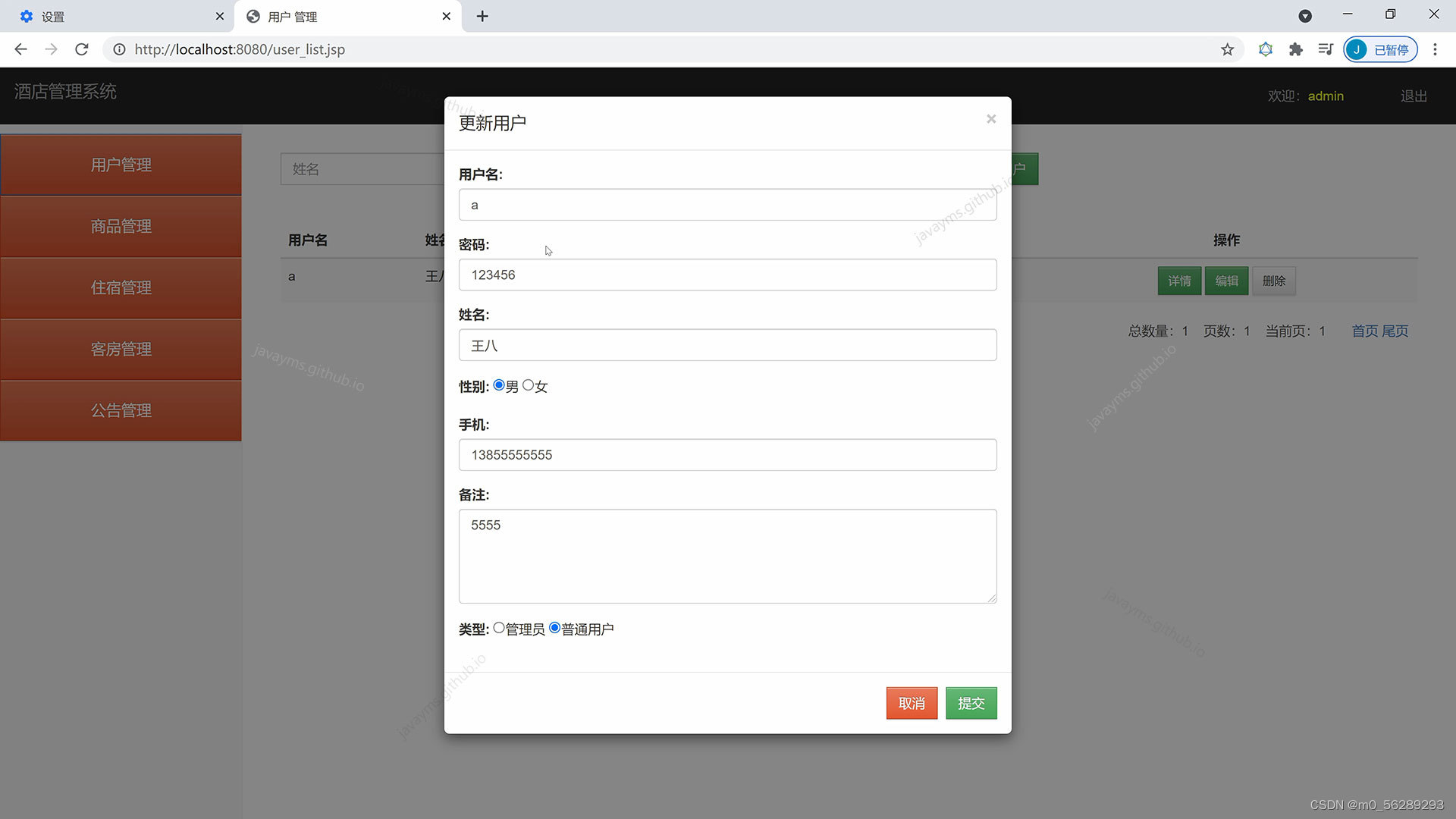Open the extensions puzzle icon
1456x819 pixels.
pyautogui.click(x=1295, y=49)
